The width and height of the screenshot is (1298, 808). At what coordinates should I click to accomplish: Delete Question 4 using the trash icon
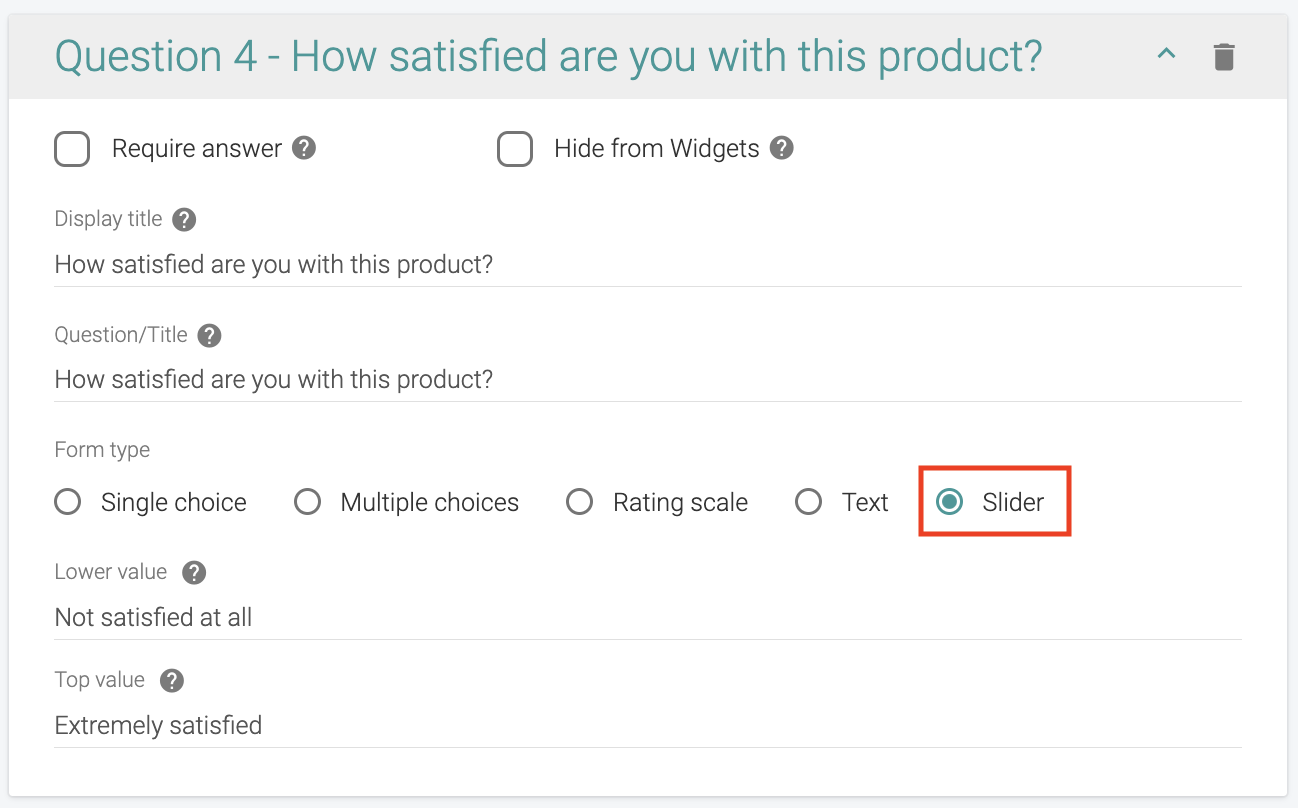coord(1226,56)
